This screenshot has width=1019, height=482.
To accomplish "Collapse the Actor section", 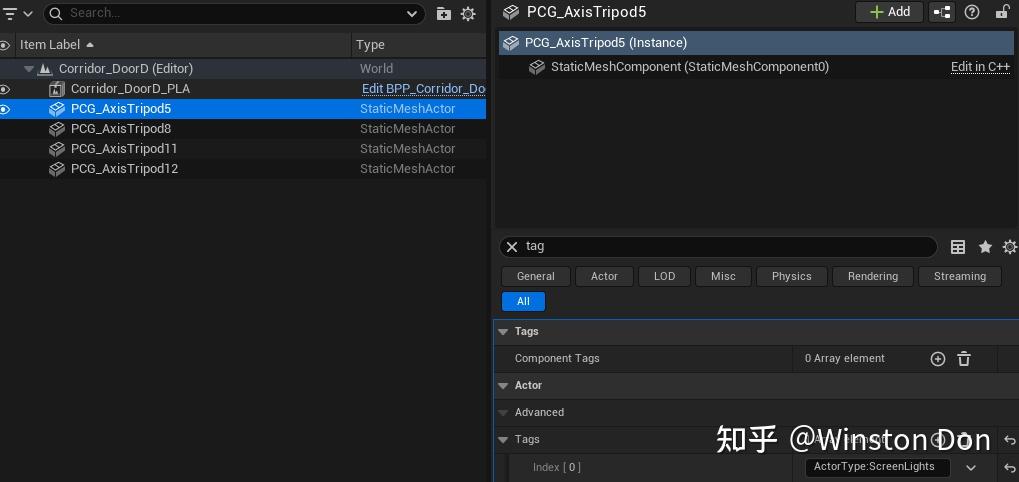I will click(x=502, y=385).
